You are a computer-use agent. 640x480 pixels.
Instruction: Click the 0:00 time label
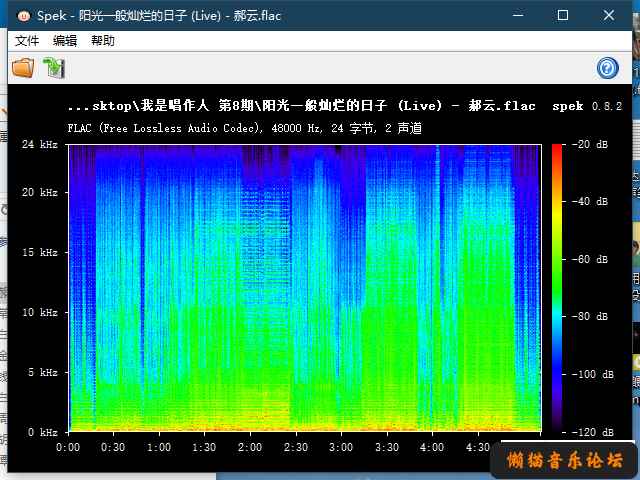pos(68,447)
